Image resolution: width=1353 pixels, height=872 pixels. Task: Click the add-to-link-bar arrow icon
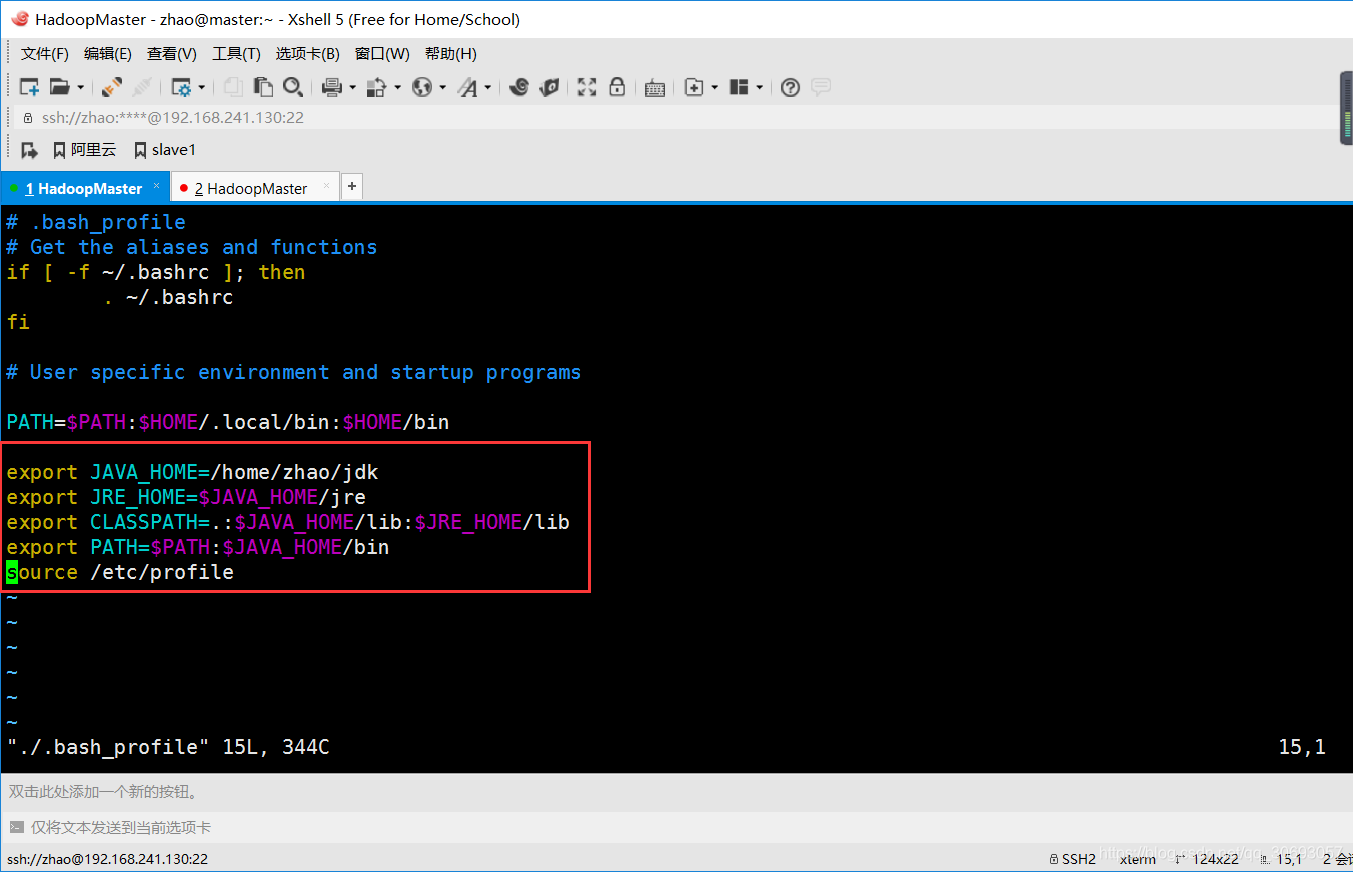click(x=29, y=150)
